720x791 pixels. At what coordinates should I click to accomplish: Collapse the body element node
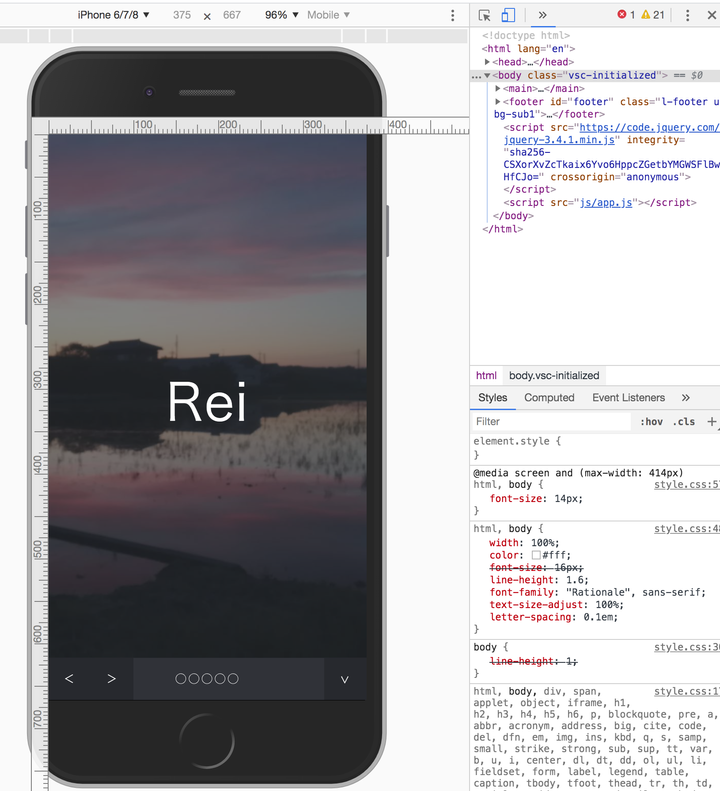coord(487,76)
